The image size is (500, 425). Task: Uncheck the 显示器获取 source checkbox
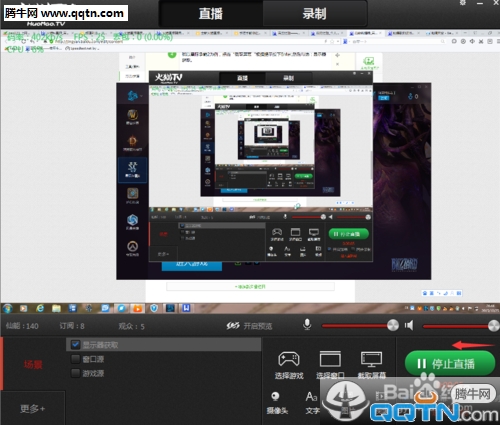tap(76, 345)
